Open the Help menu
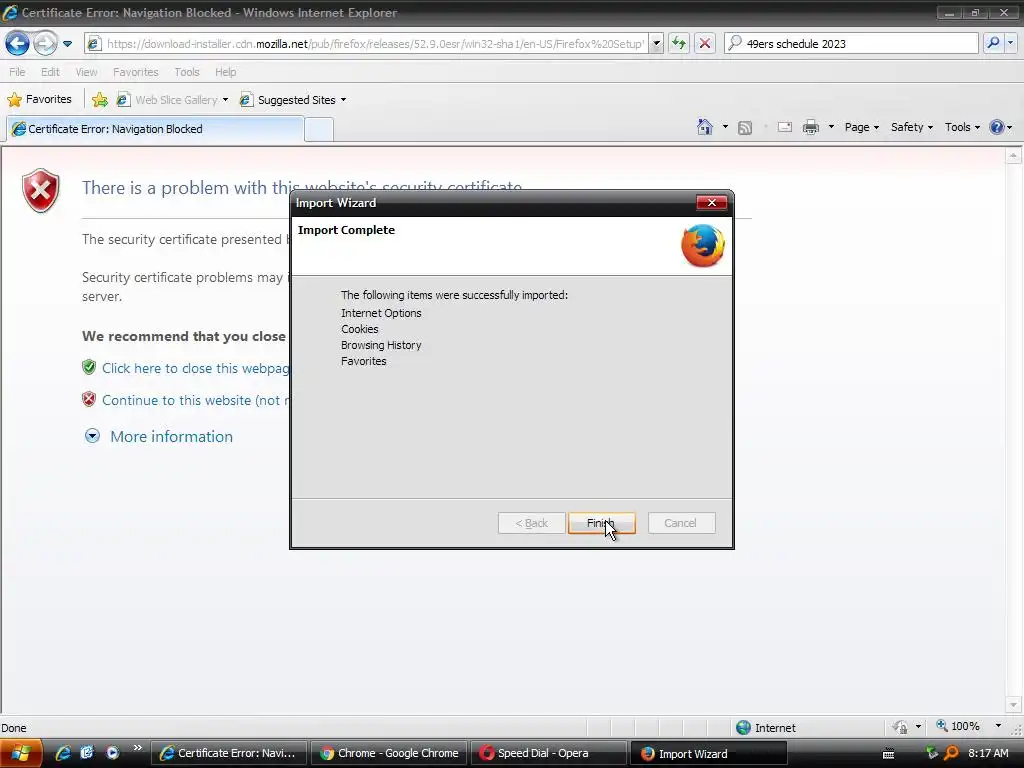This screenshot has height=768, width=1024. (225, 72)
